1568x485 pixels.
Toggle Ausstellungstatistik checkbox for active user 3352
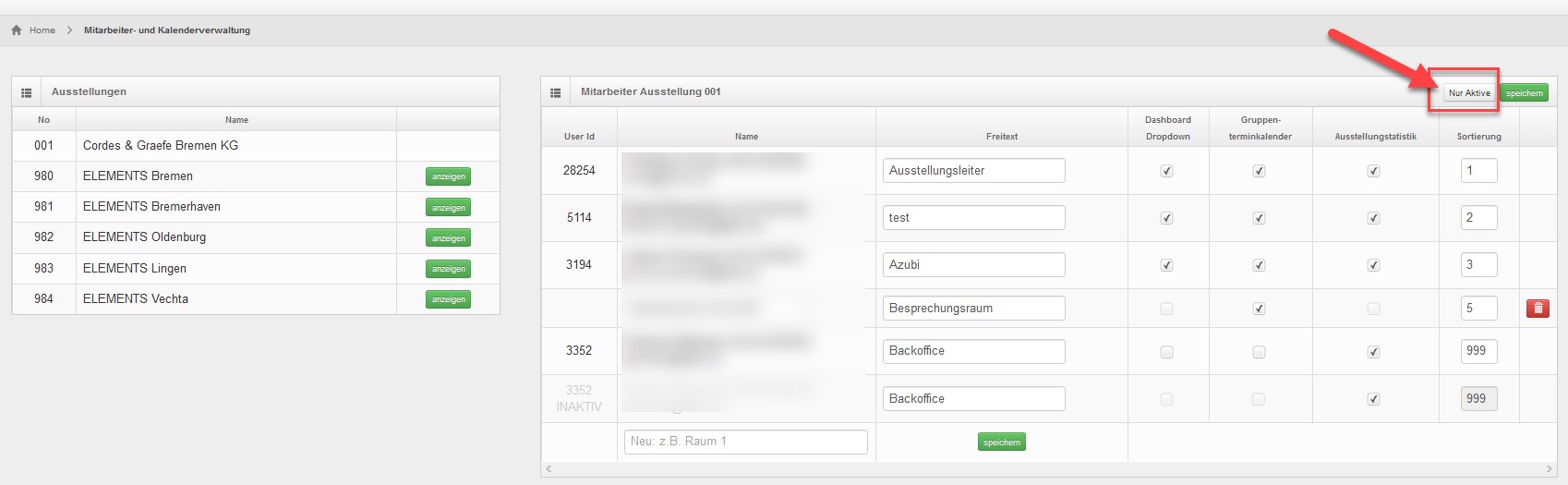click(1374, 352)
